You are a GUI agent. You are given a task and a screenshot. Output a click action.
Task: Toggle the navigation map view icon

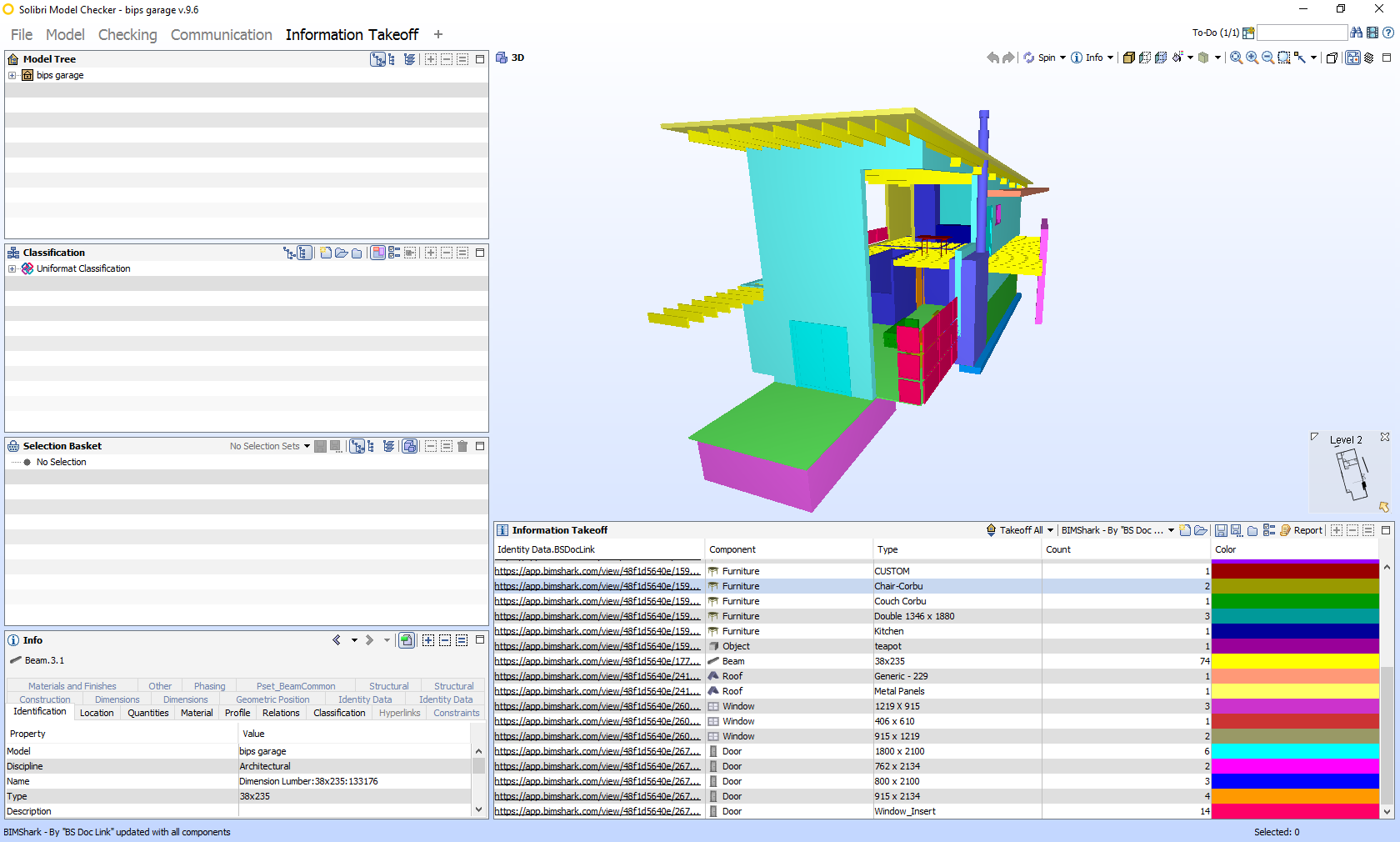1352,58
